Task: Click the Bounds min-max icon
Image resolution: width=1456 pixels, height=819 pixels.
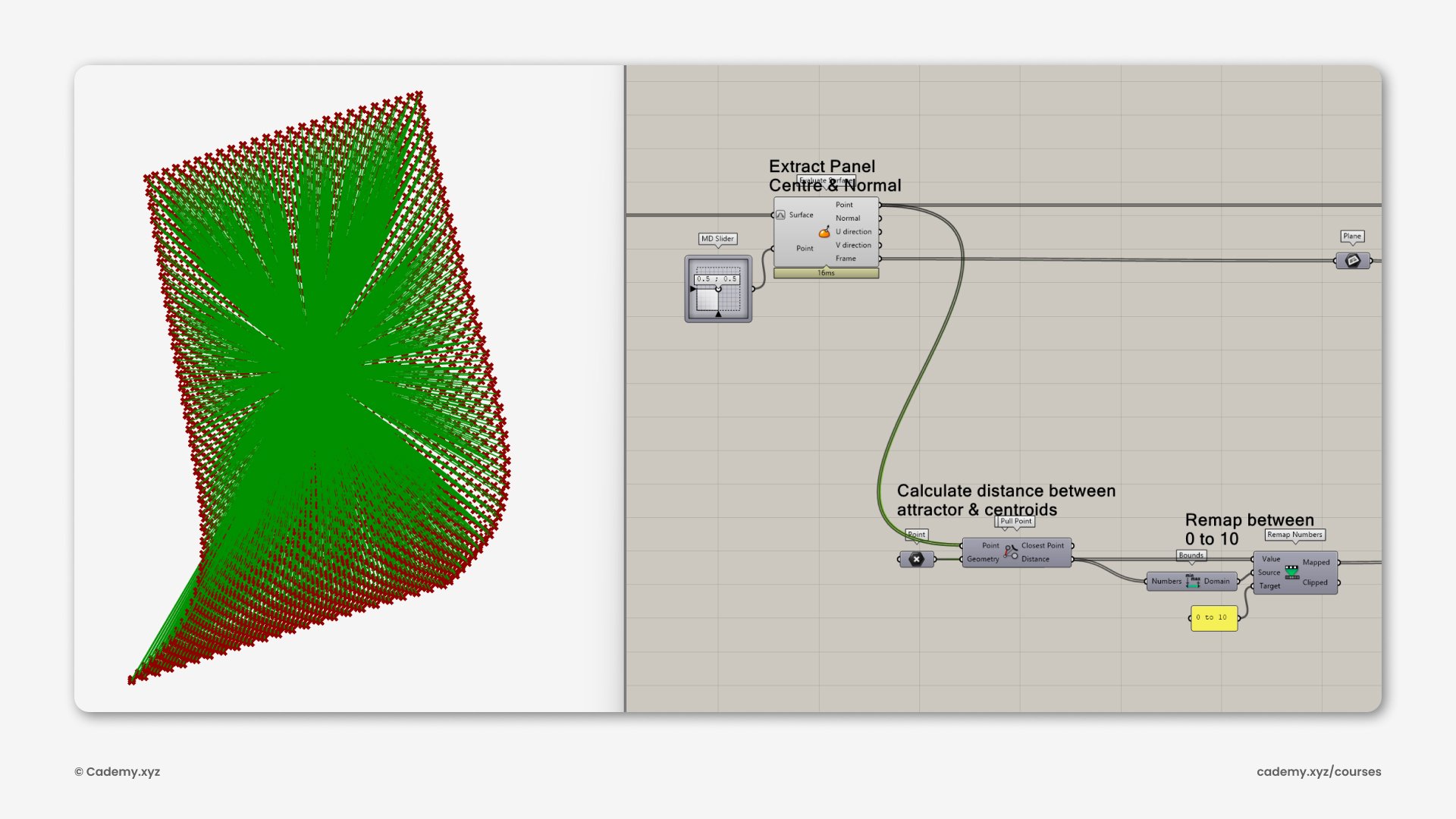Action: [1193, 582]
